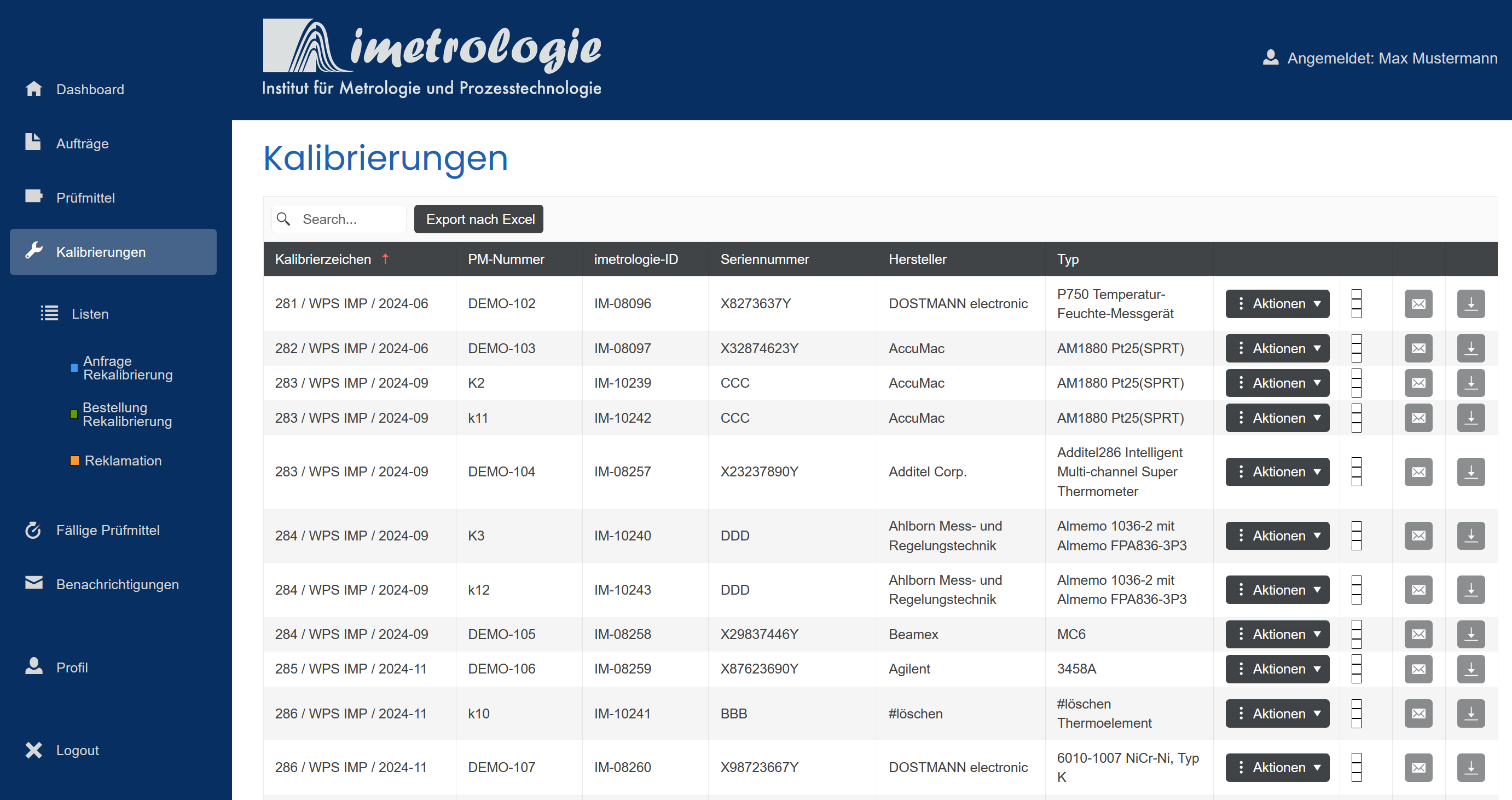Open the Aktionen dropdown in the K3 row
The width and height of the screenshot is (1512, 800).
[x=1277, y=536]
